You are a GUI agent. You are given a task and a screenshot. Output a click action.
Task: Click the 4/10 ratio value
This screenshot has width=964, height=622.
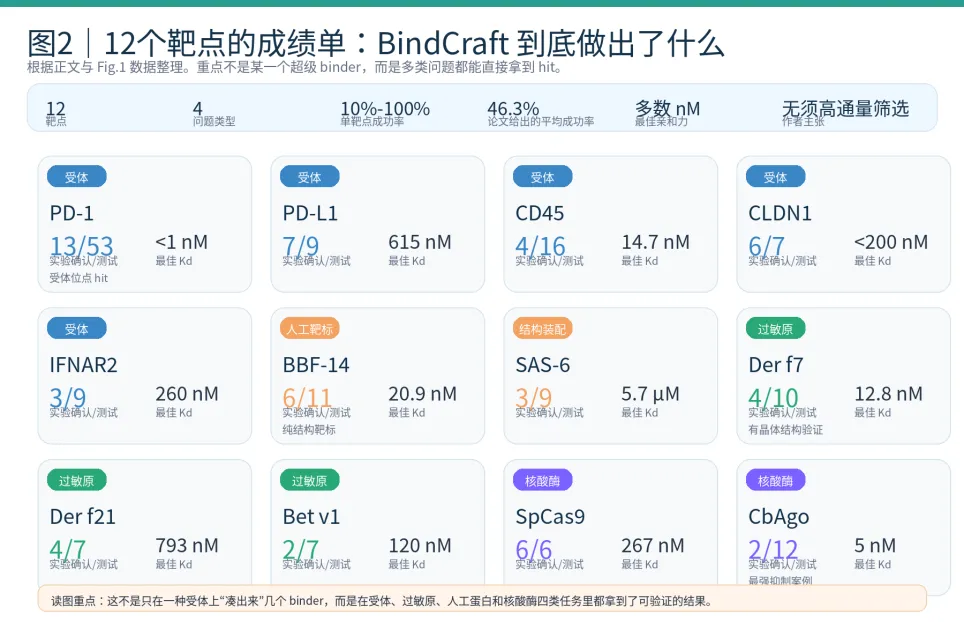pos(773,398)
